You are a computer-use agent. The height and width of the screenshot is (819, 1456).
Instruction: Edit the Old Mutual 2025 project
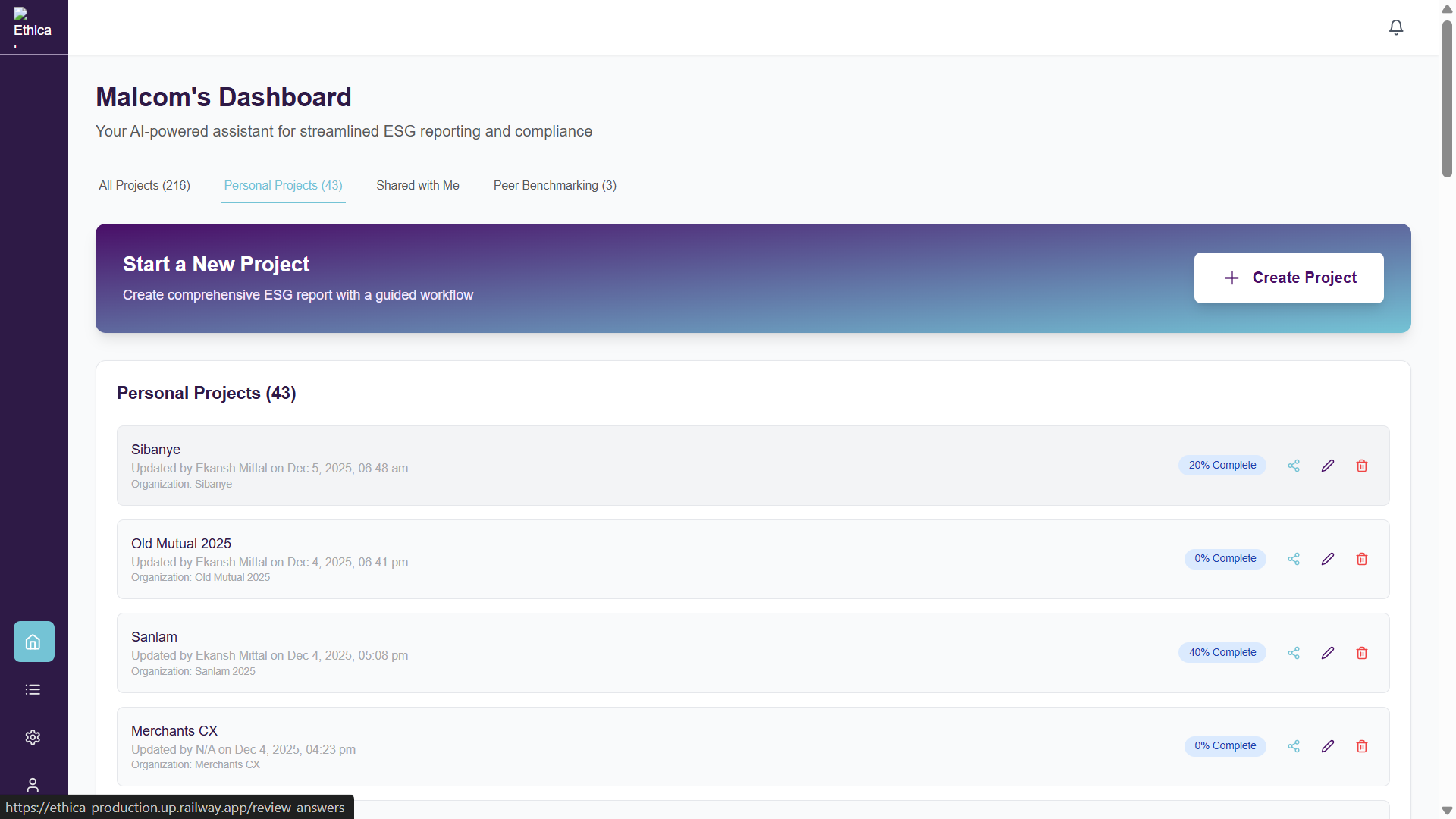coord(1328,559)
